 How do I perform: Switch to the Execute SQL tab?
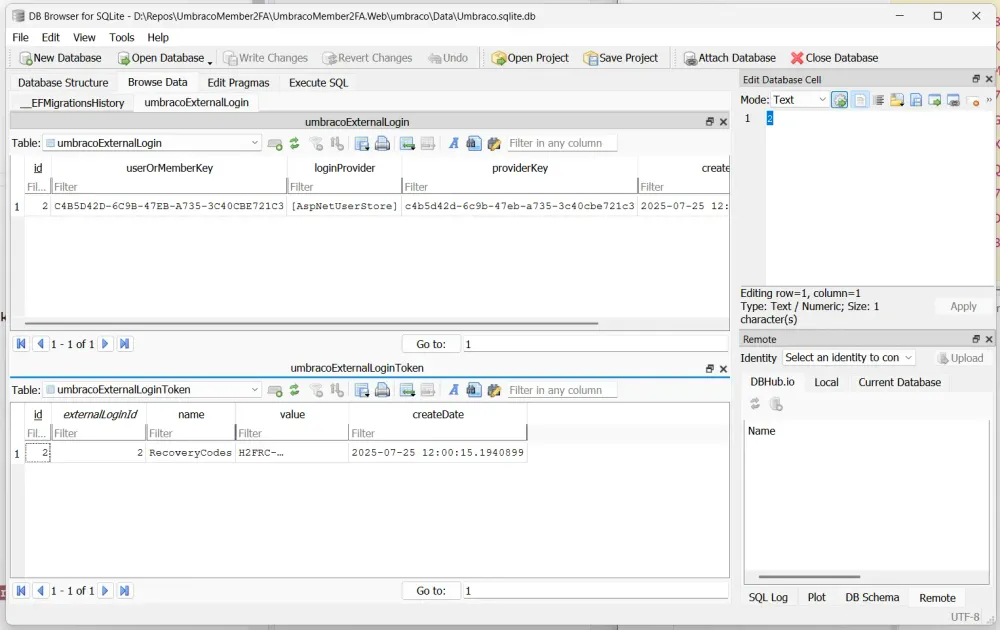tap(318, 82)
